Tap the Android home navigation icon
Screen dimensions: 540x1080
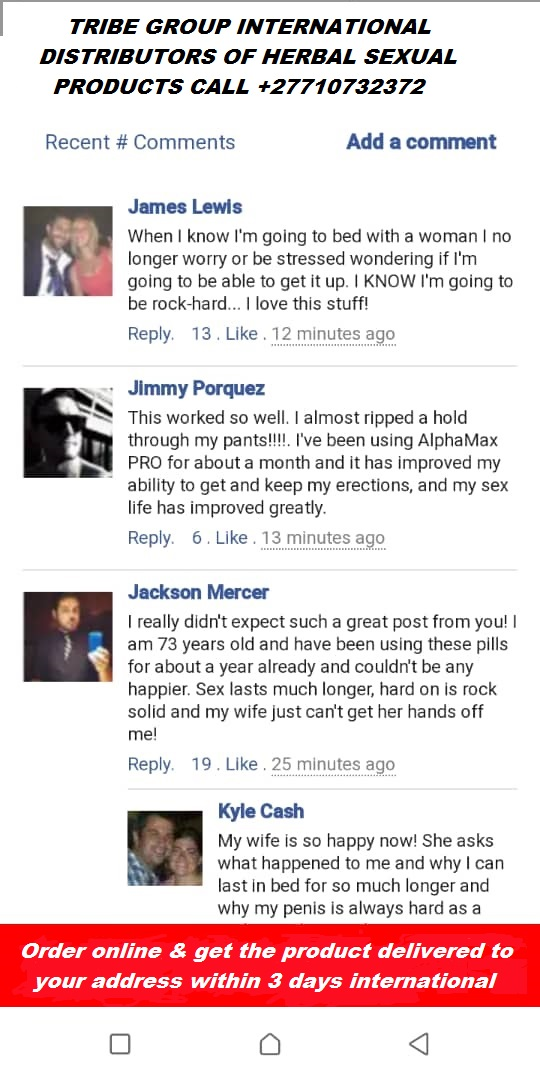click(270, 1043)
